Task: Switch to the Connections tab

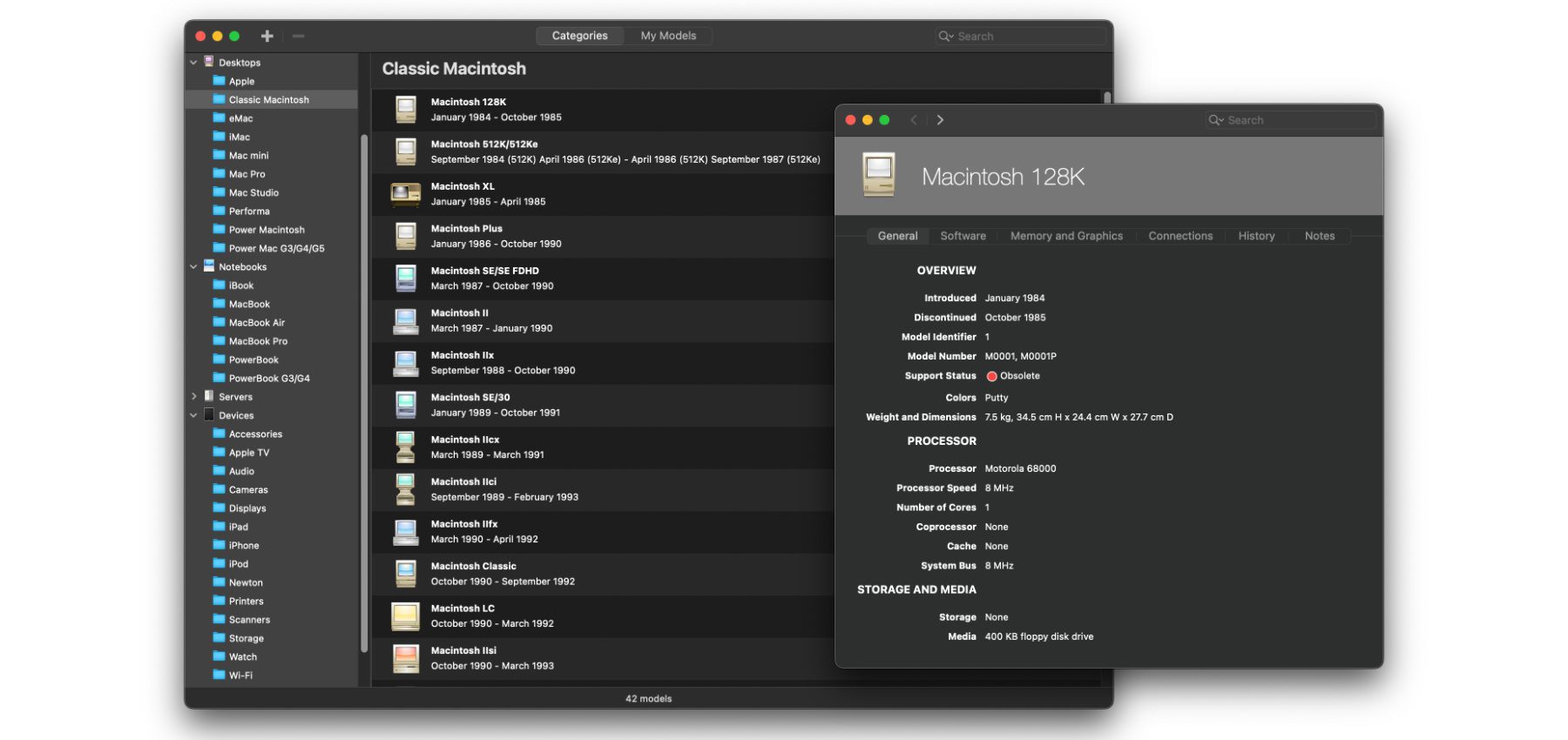Action: point(1180,236)
